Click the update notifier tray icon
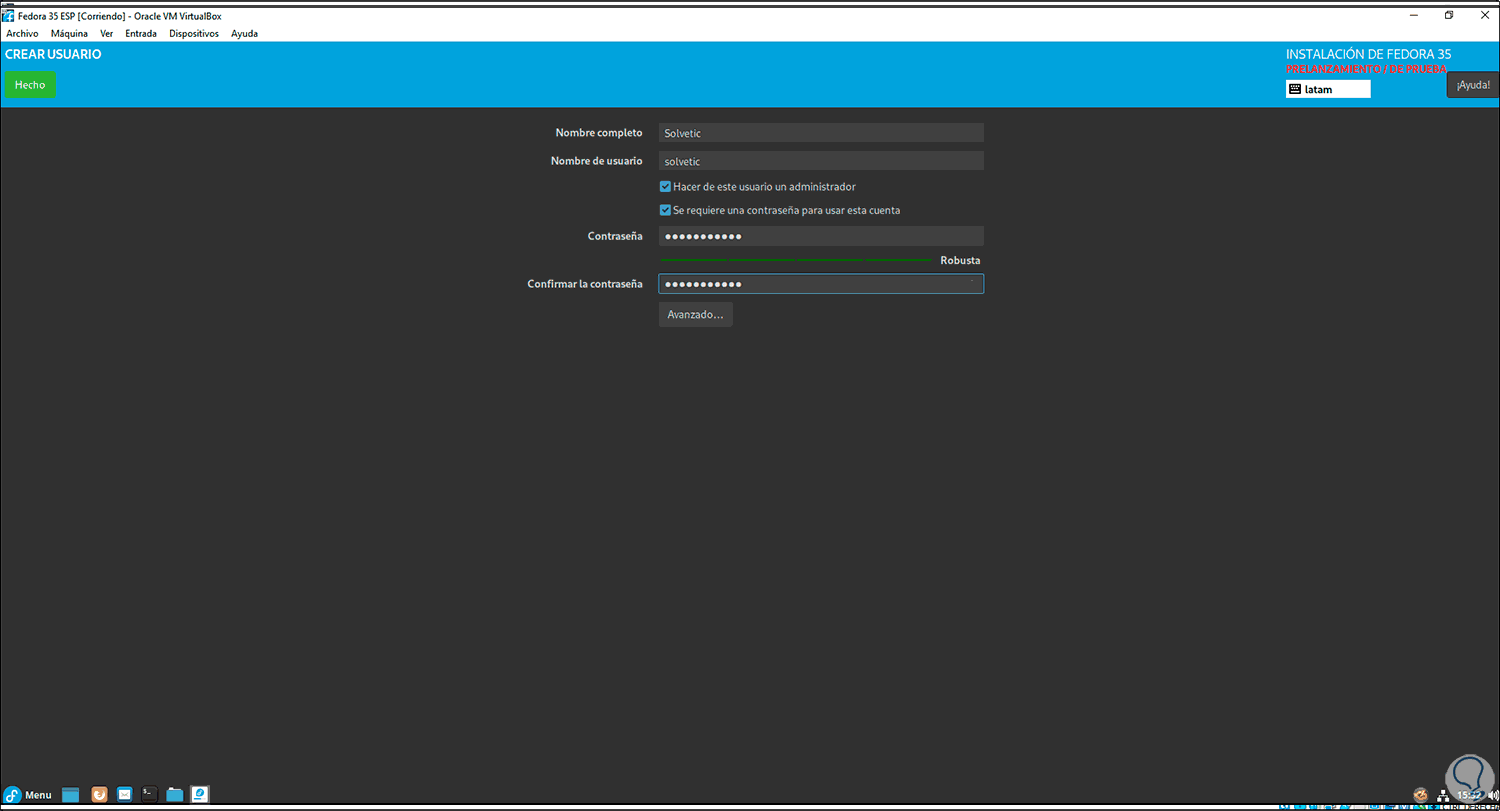The image size is (1500, 811). point(1420,796)
